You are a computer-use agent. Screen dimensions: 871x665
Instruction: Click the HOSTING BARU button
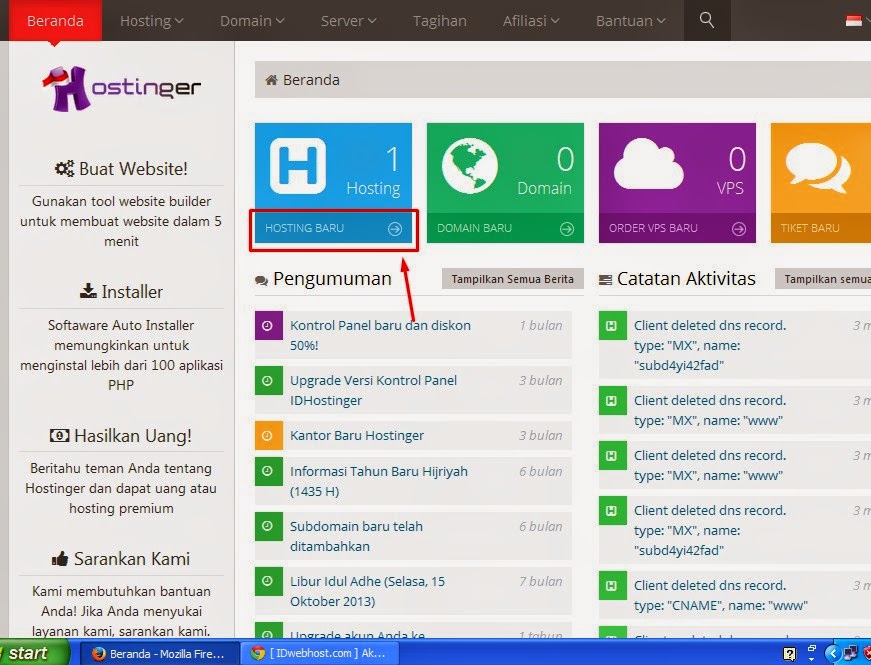pyautogui.click(x=333, y=228)
